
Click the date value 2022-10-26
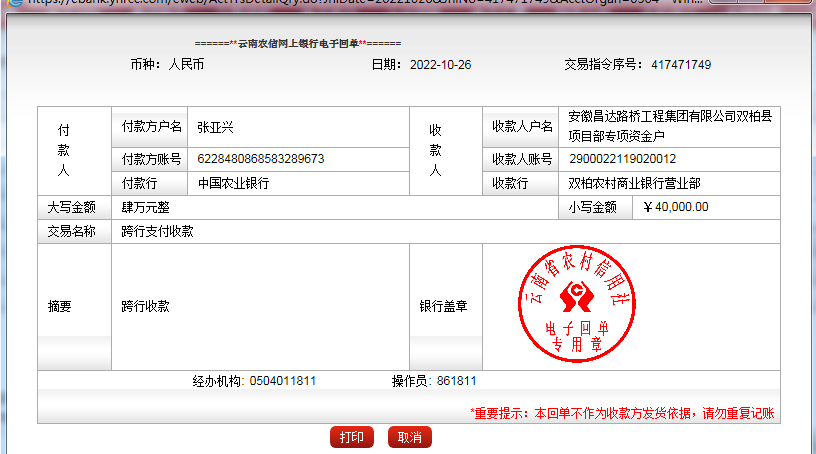click(440, 65)
